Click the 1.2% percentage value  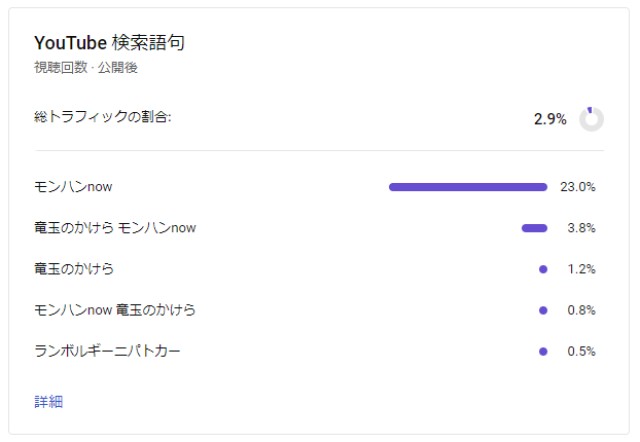pos(582,269)
